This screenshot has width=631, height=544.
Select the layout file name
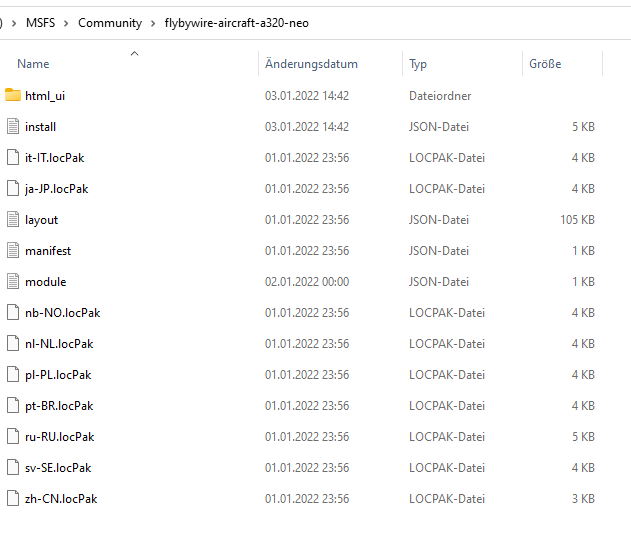point(41,220)
